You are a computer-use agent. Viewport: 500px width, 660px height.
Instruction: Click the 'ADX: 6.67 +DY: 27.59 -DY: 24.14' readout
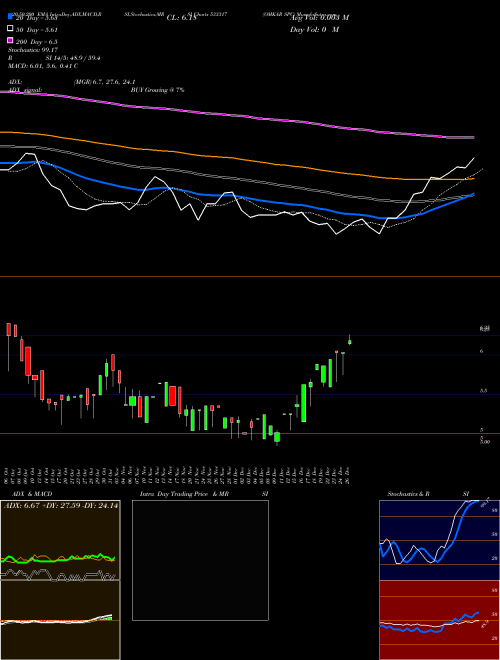61,506
